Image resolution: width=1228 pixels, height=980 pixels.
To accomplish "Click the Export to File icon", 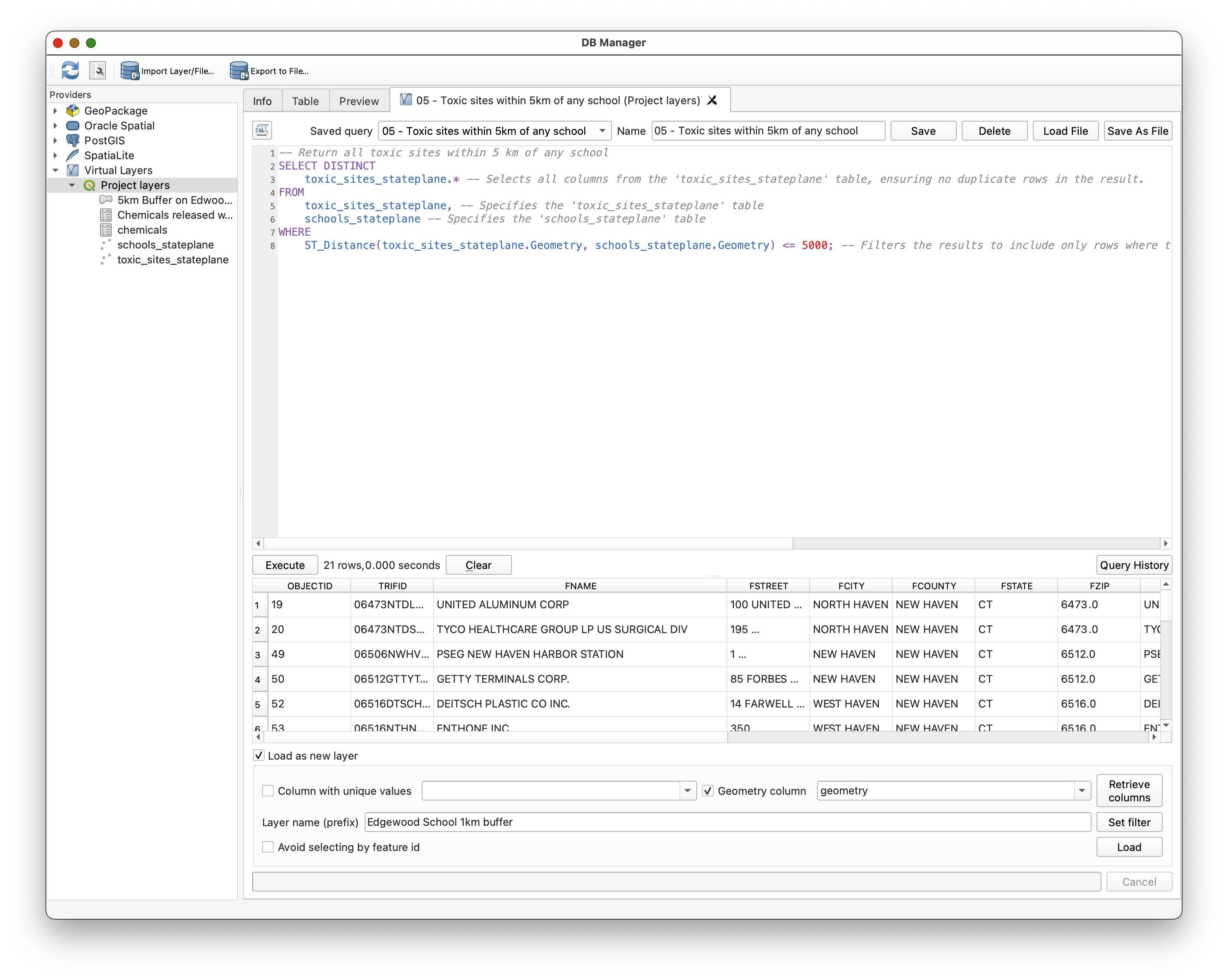I will (239, 71).
